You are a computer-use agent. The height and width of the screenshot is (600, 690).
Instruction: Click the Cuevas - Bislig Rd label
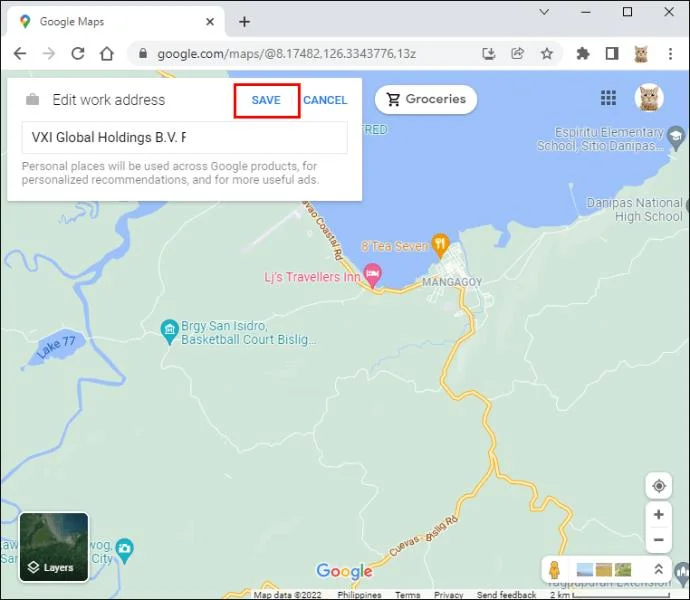click(423, 536)
